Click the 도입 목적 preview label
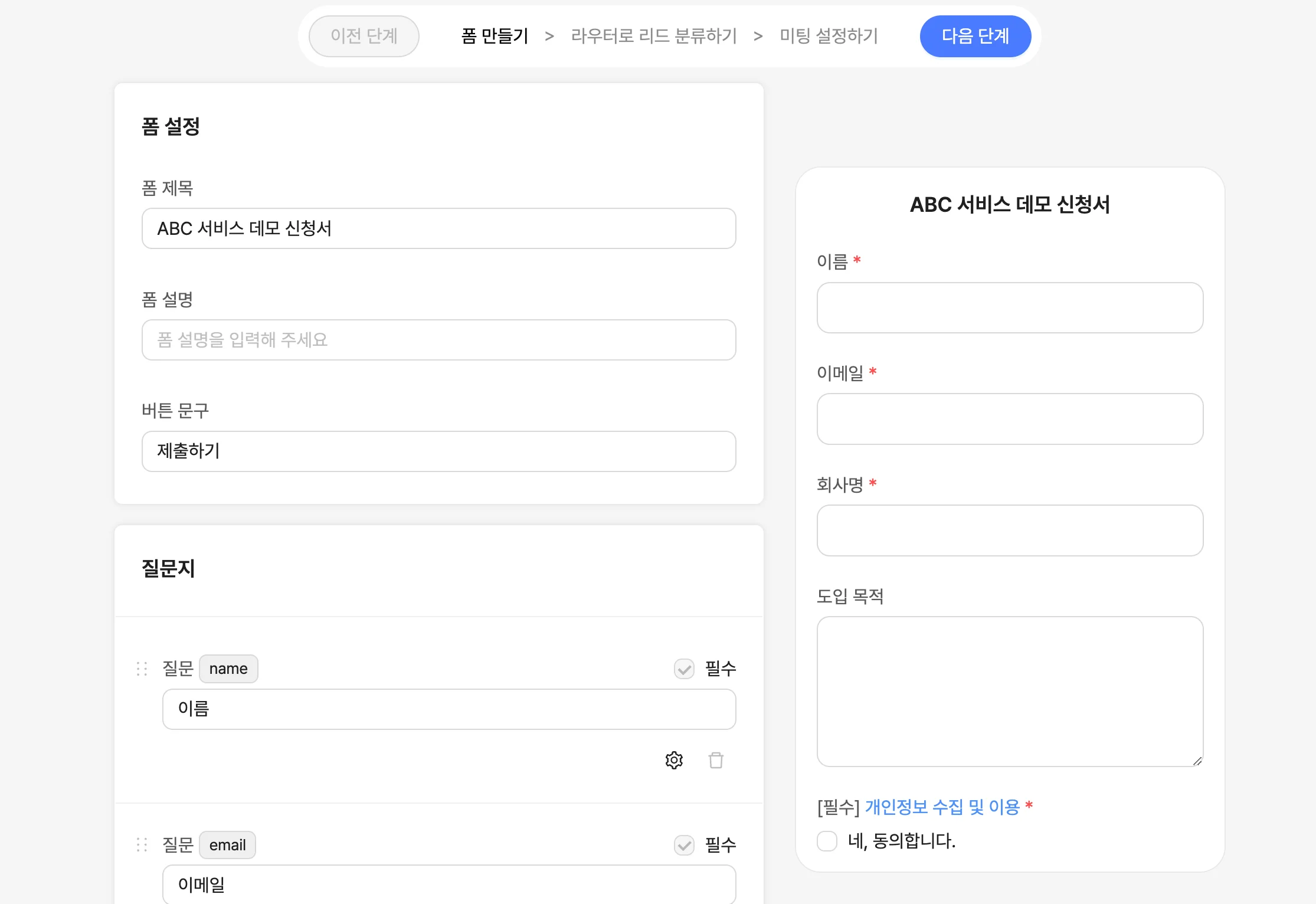 [x=850, y=596]
